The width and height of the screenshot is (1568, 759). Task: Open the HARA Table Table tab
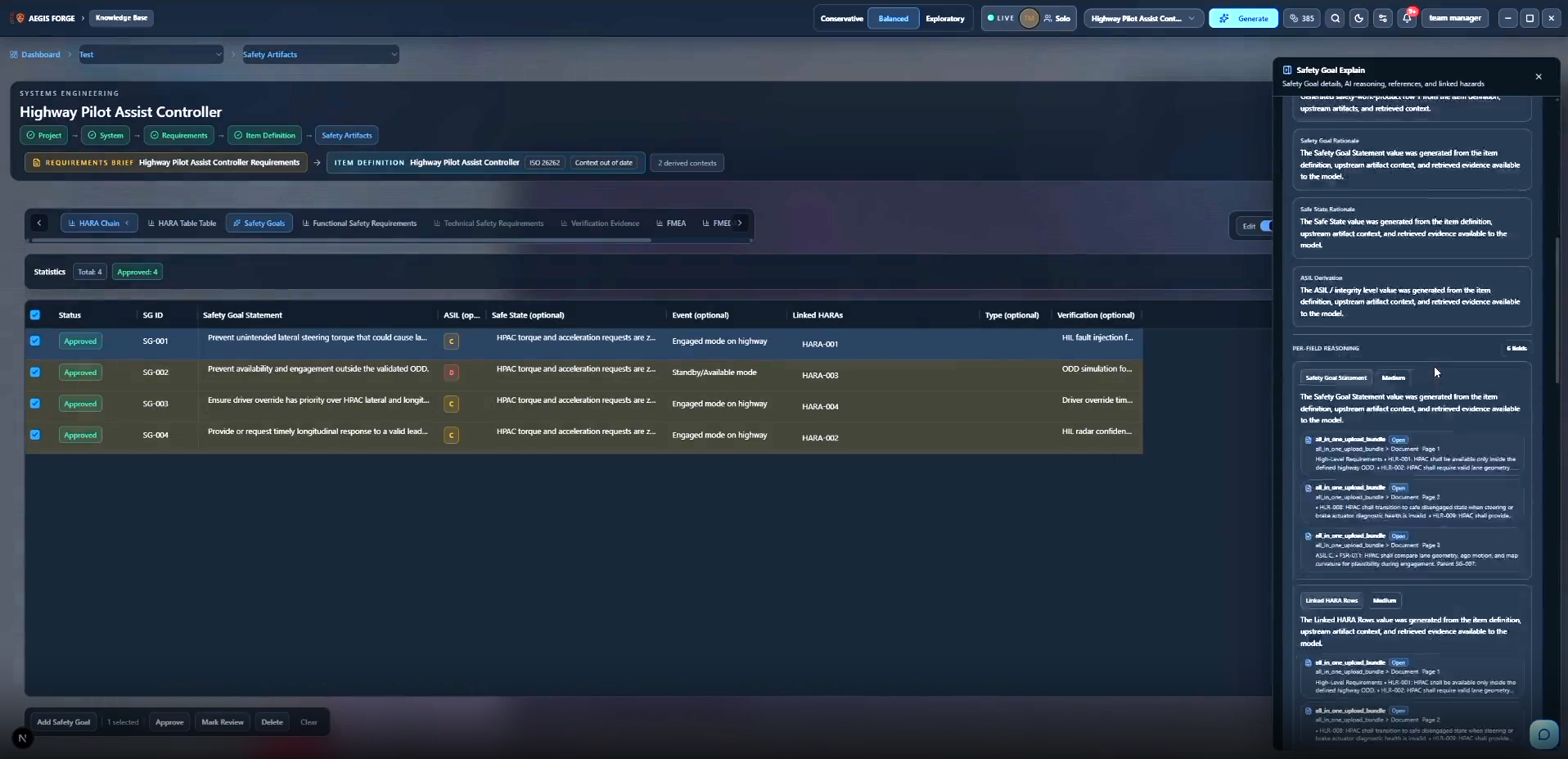(182, 223)
